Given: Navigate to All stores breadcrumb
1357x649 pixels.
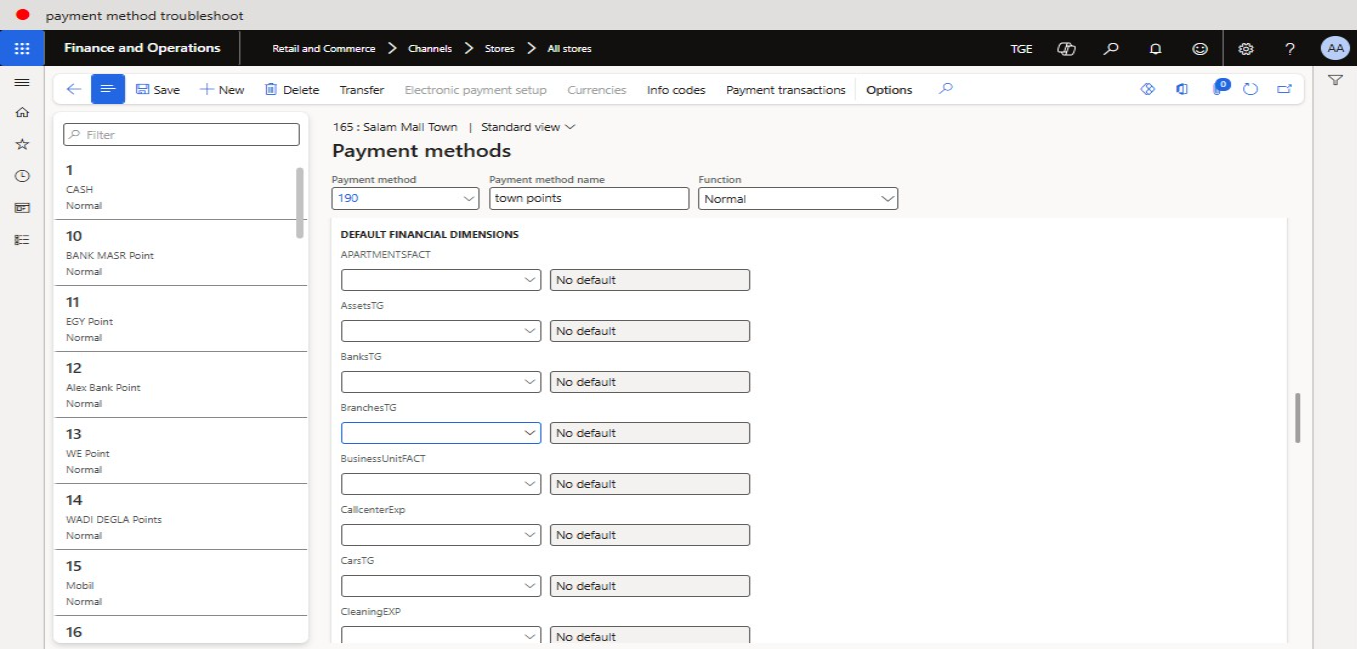Looking at the screenshot, I should (x=569, y=48).
